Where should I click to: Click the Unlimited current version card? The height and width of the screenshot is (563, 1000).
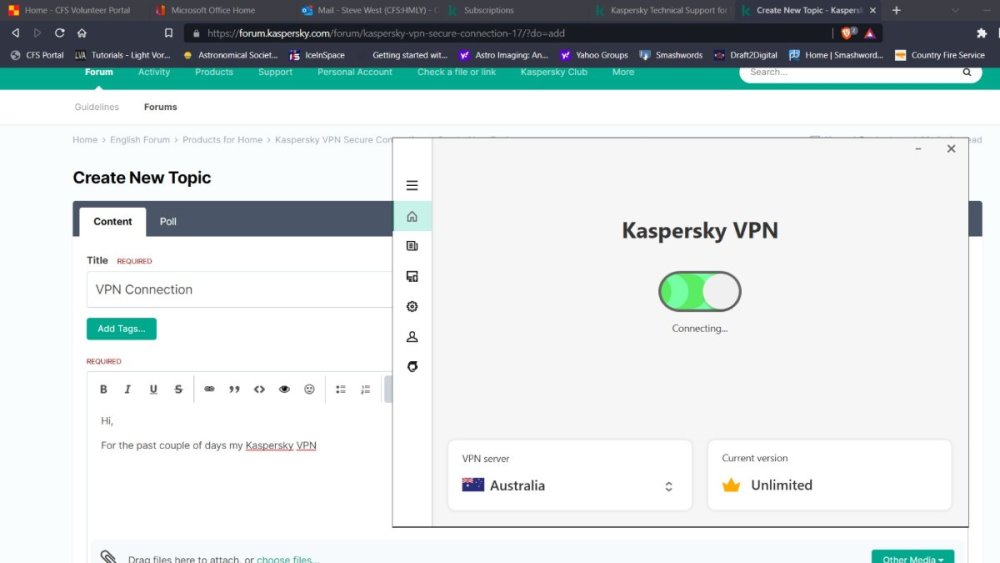pyautogui.click(x=829, y=475)
